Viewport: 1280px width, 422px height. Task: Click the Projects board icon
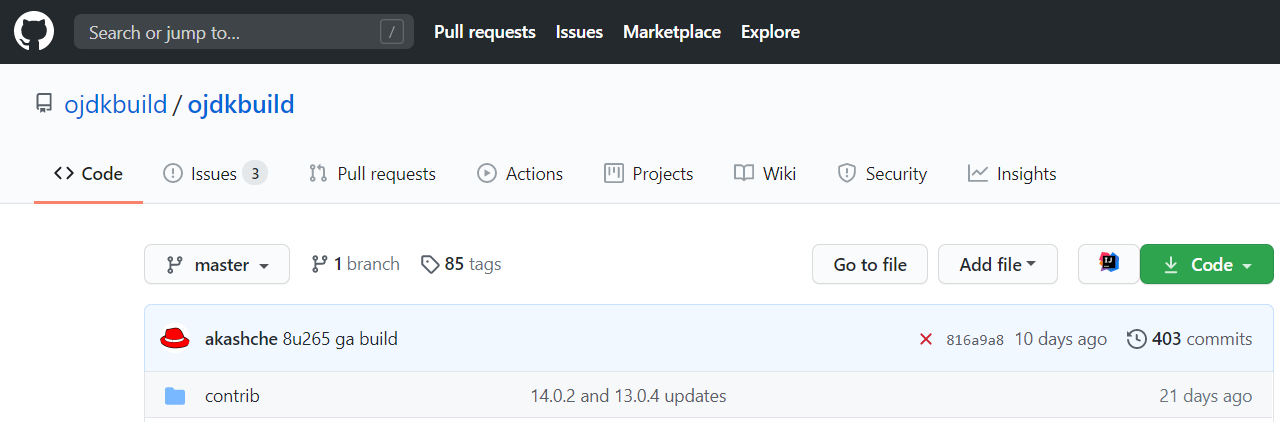click(x=614, y=174)
